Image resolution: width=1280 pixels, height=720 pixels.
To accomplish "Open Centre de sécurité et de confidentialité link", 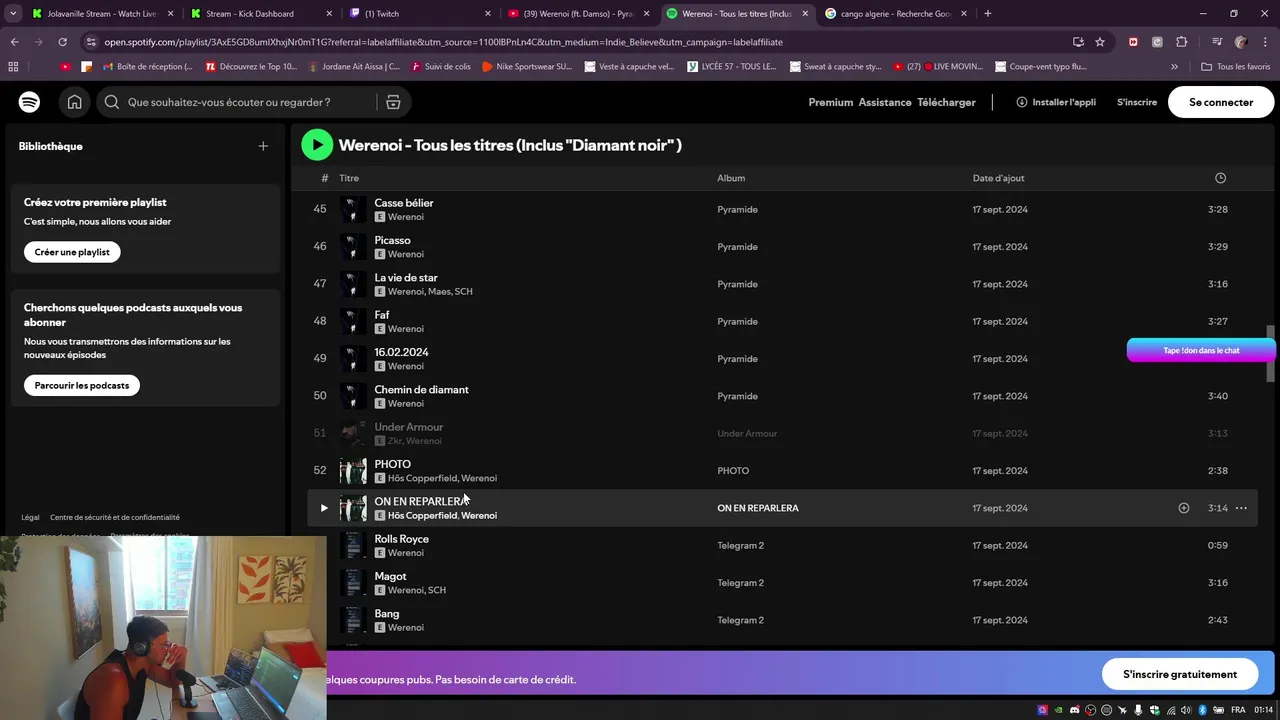I will click(x=115, y=517).
